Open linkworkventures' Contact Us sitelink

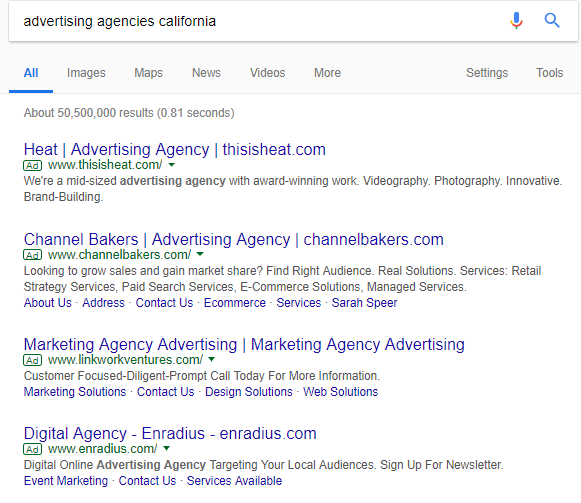[165, 392]
